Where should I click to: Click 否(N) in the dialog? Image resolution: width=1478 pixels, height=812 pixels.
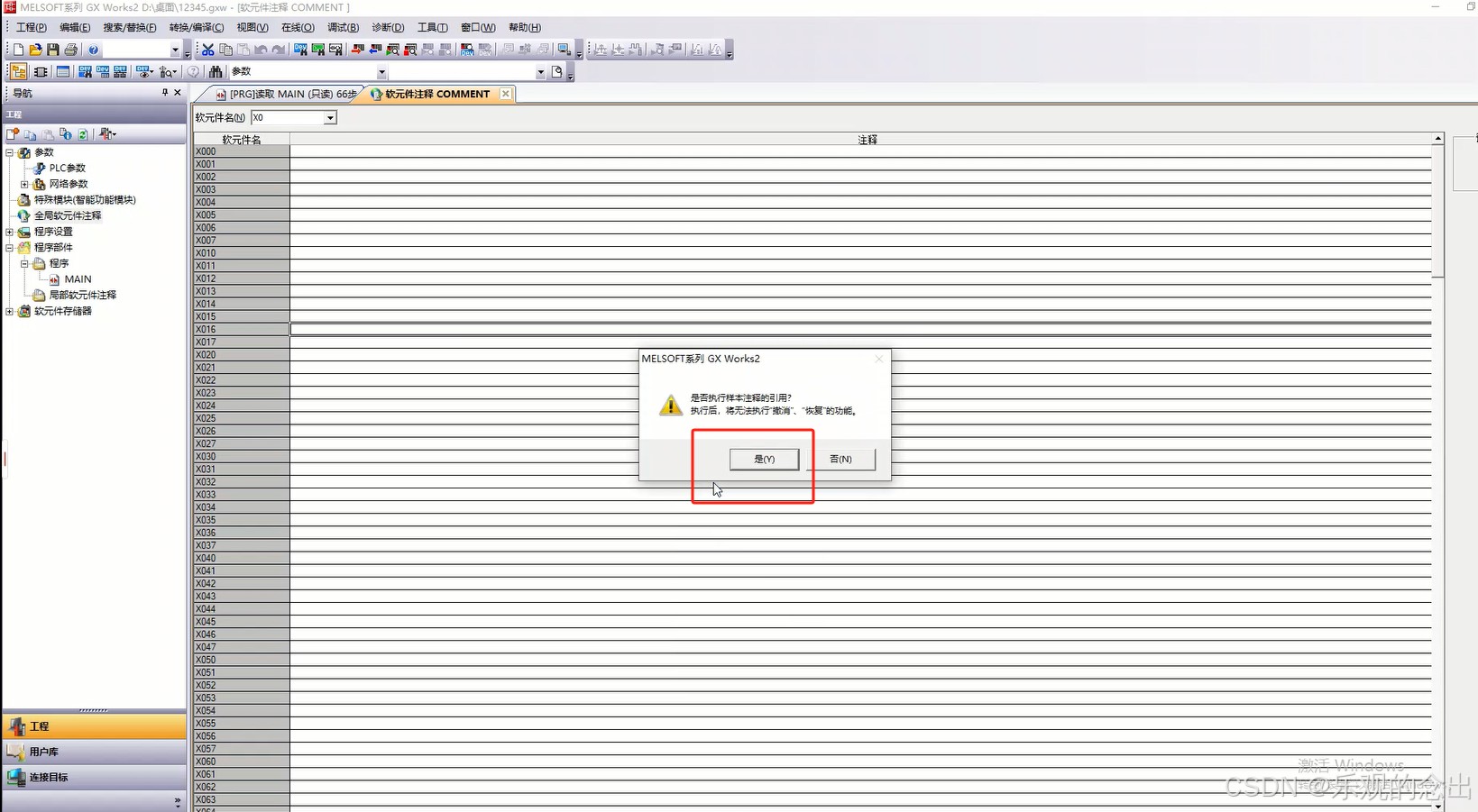tap(840, 459)
